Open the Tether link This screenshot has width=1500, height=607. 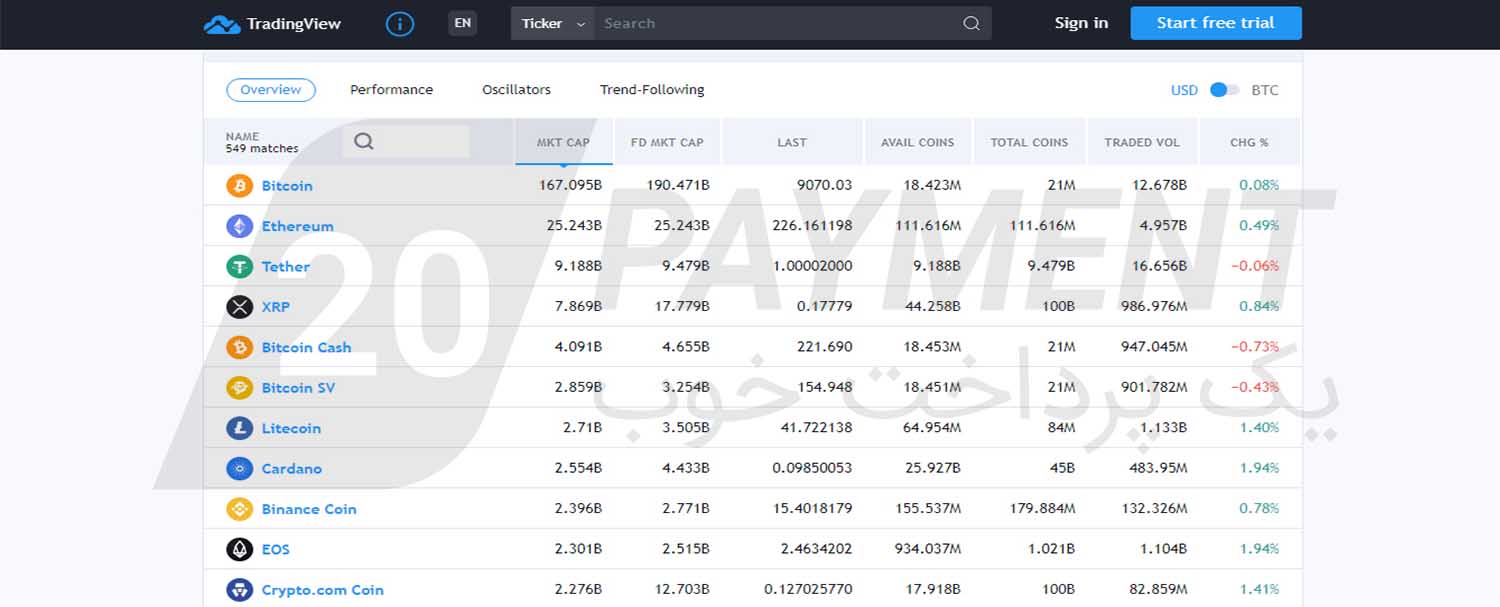pos(286,267)
